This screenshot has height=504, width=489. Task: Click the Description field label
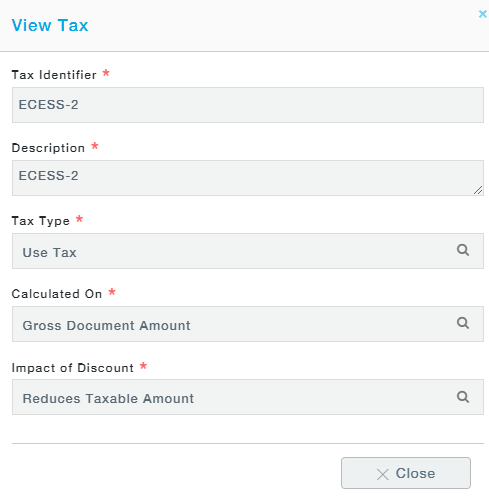[48, 148]
